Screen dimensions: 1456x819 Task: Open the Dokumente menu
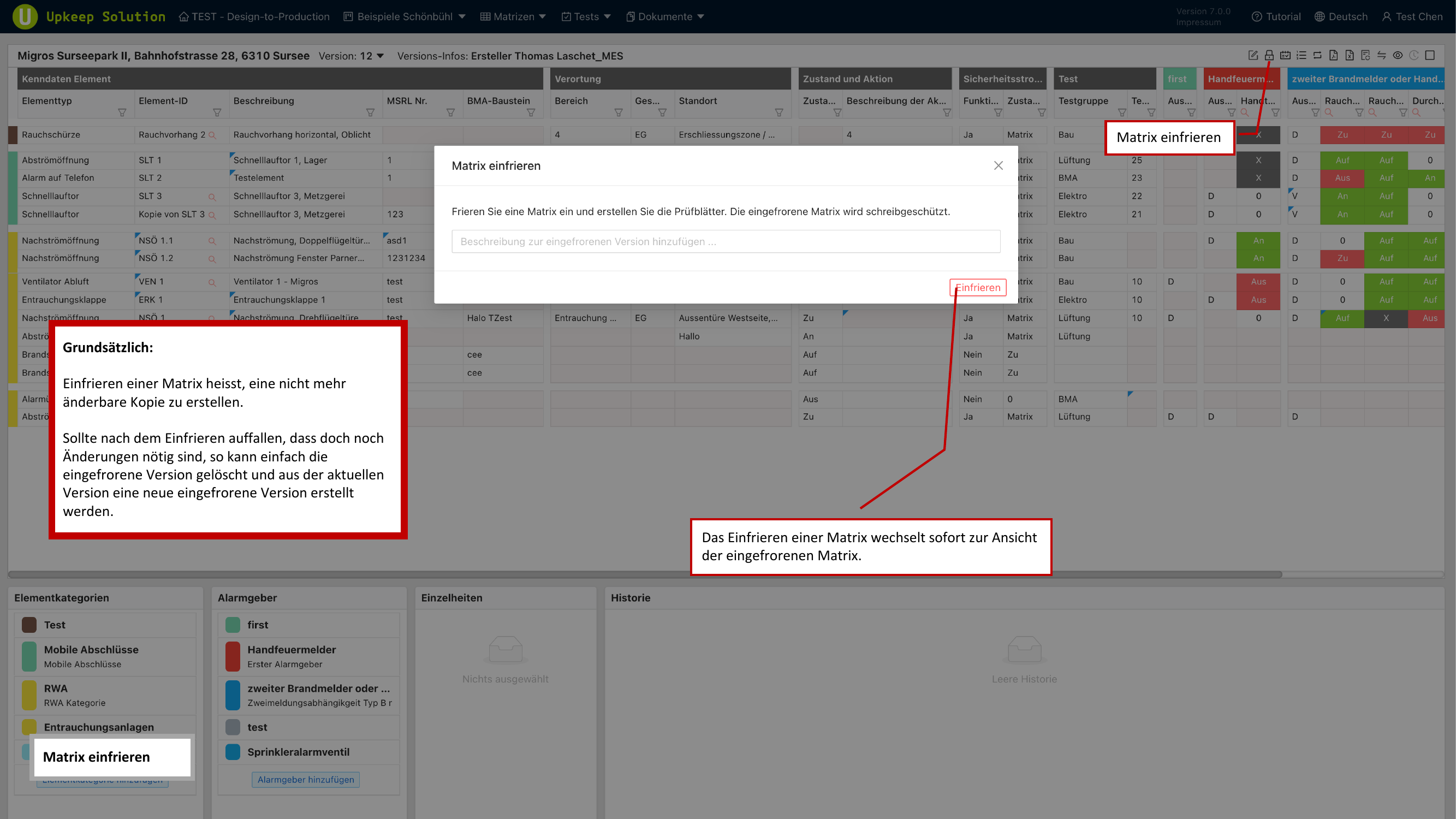pyautogui.click(x=665, y=16)
